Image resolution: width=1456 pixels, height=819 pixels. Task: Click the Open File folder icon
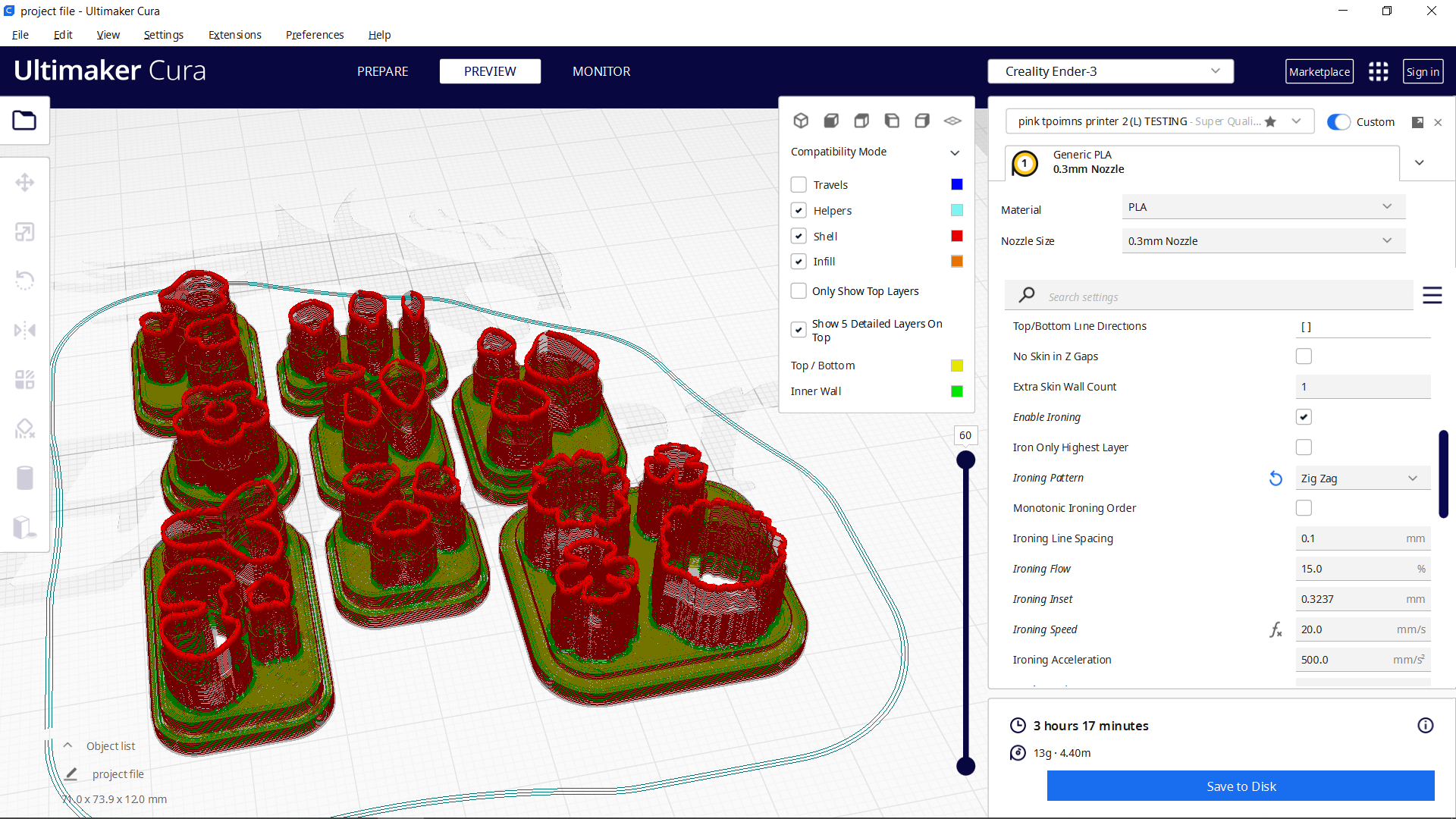coord(25,120)
